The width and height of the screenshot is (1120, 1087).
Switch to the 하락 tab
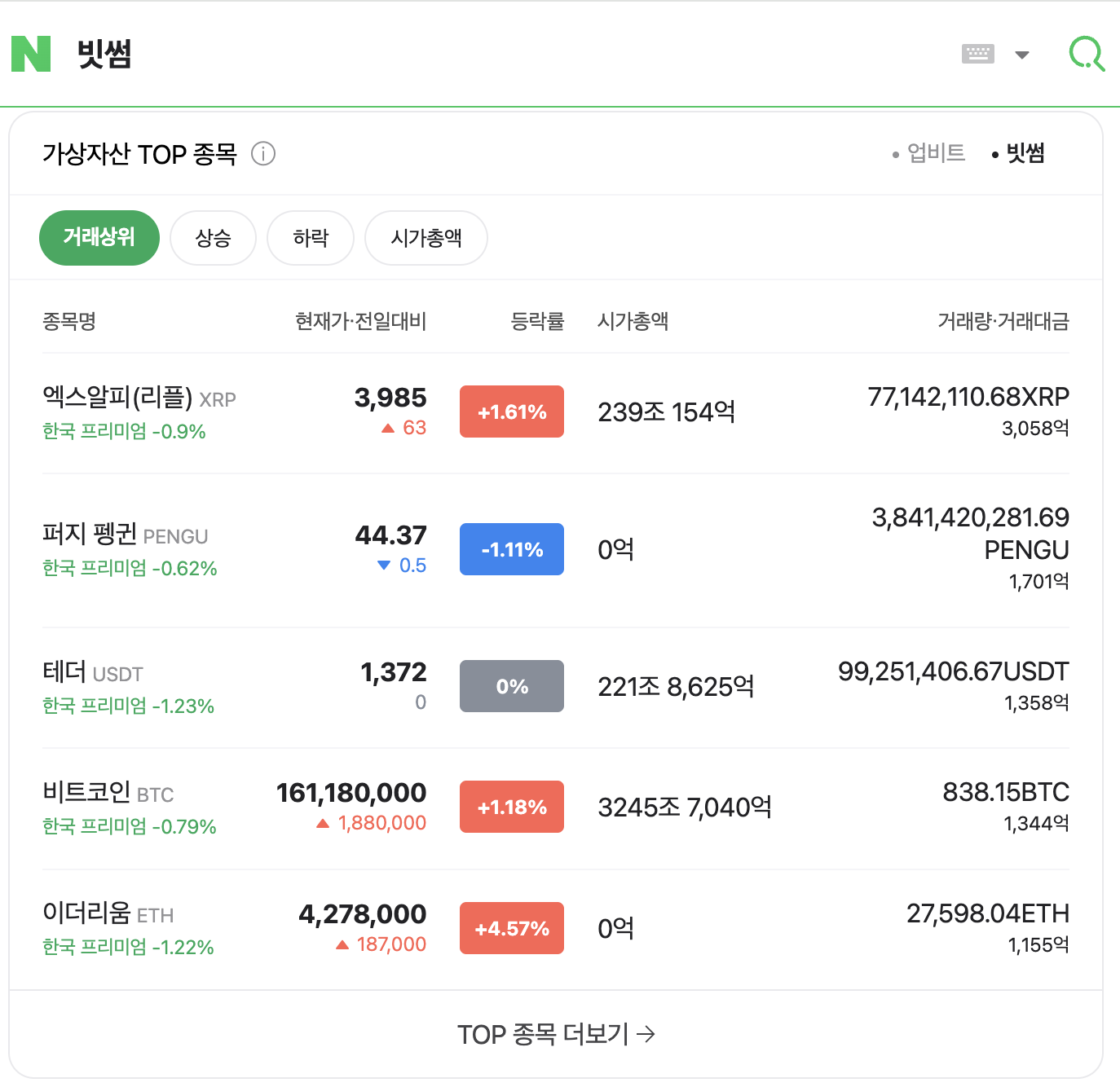(x=311, y=238)
